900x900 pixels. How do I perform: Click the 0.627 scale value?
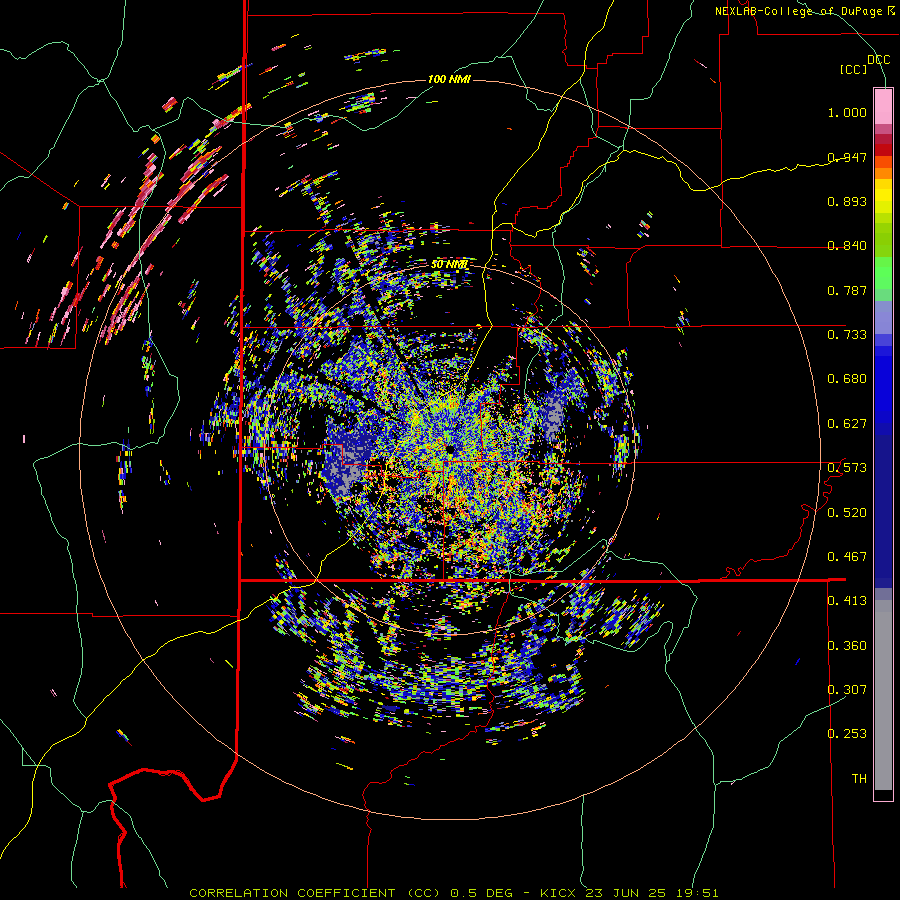point(847,424)
